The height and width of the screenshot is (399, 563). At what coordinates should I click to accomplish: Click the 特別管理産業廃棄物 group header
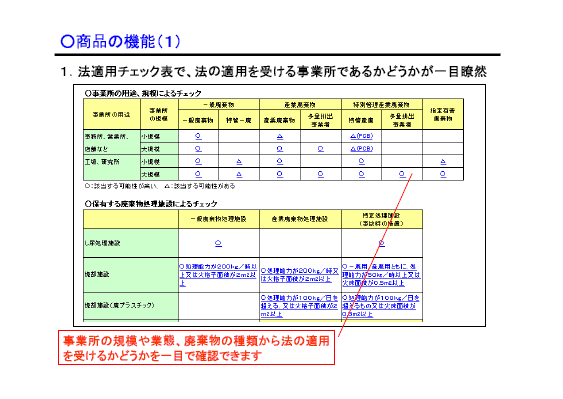382,105
